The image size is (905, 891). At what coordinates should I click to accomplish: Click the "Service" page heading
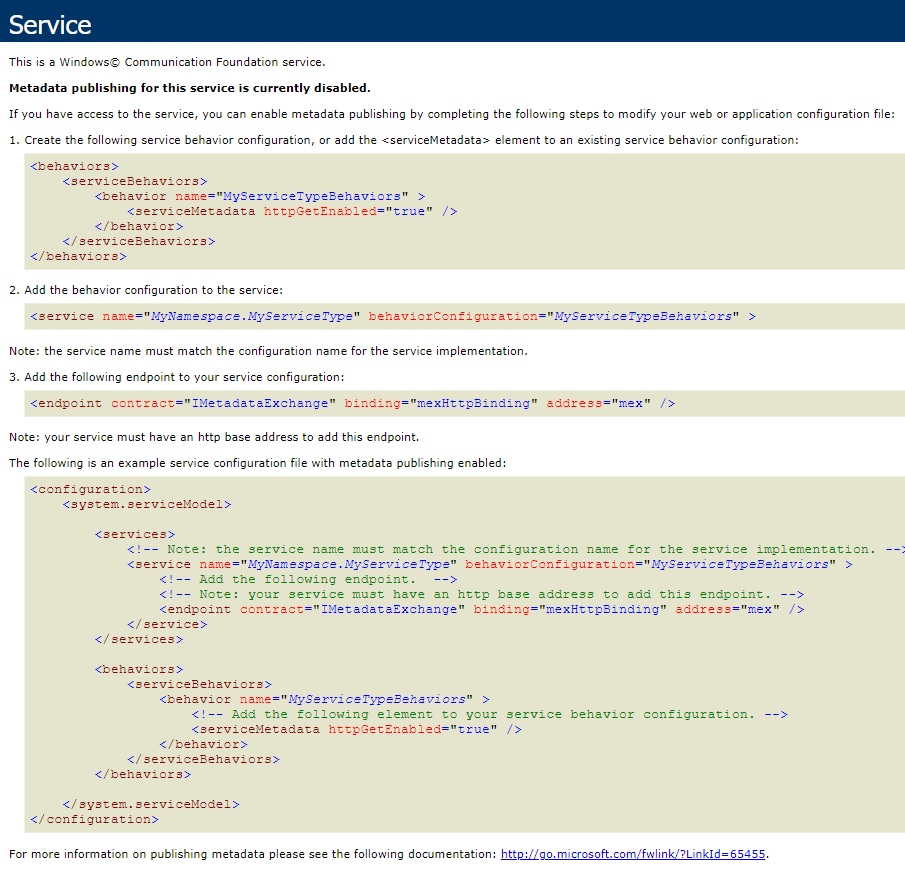coord(50,25)
